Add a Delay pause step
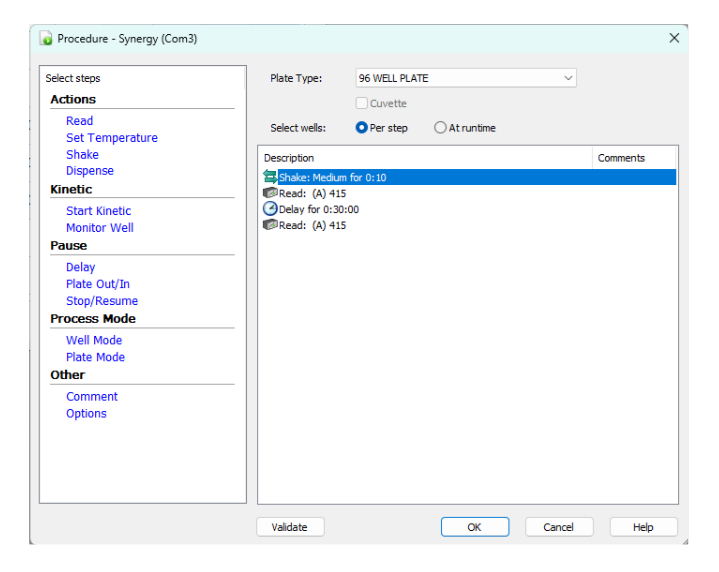 (81, 267)
